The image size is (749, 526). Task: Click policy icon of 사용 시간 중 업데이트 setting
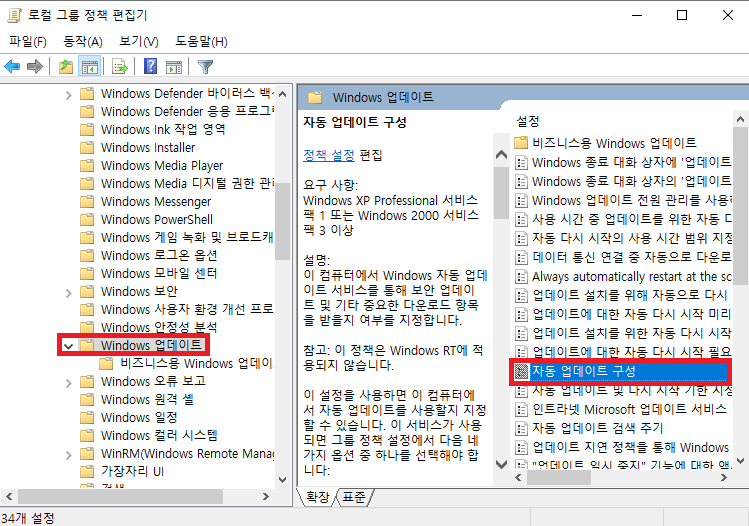pos(521,220)
